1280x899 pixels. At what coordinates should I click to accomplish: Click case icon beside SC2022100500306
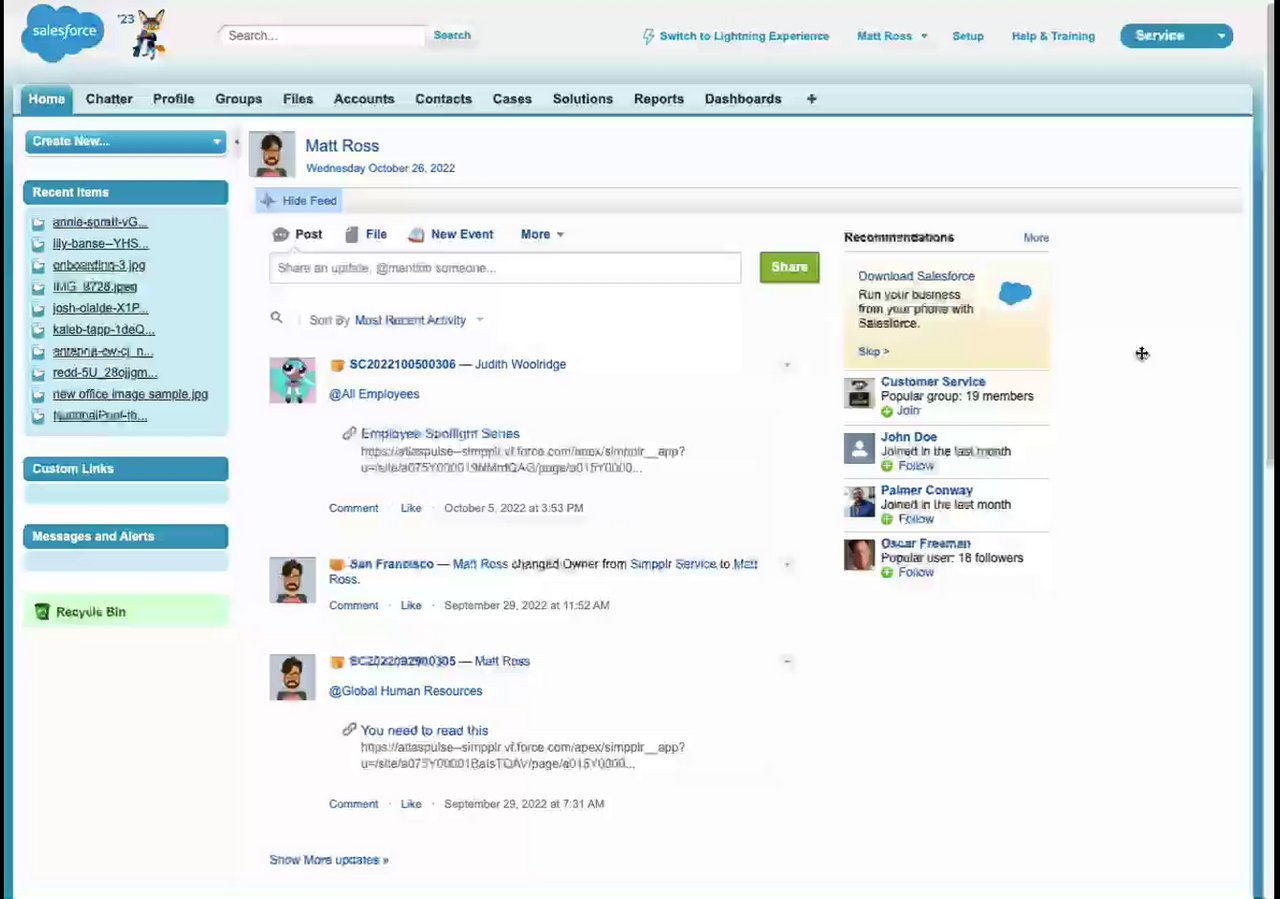point(337,365)
